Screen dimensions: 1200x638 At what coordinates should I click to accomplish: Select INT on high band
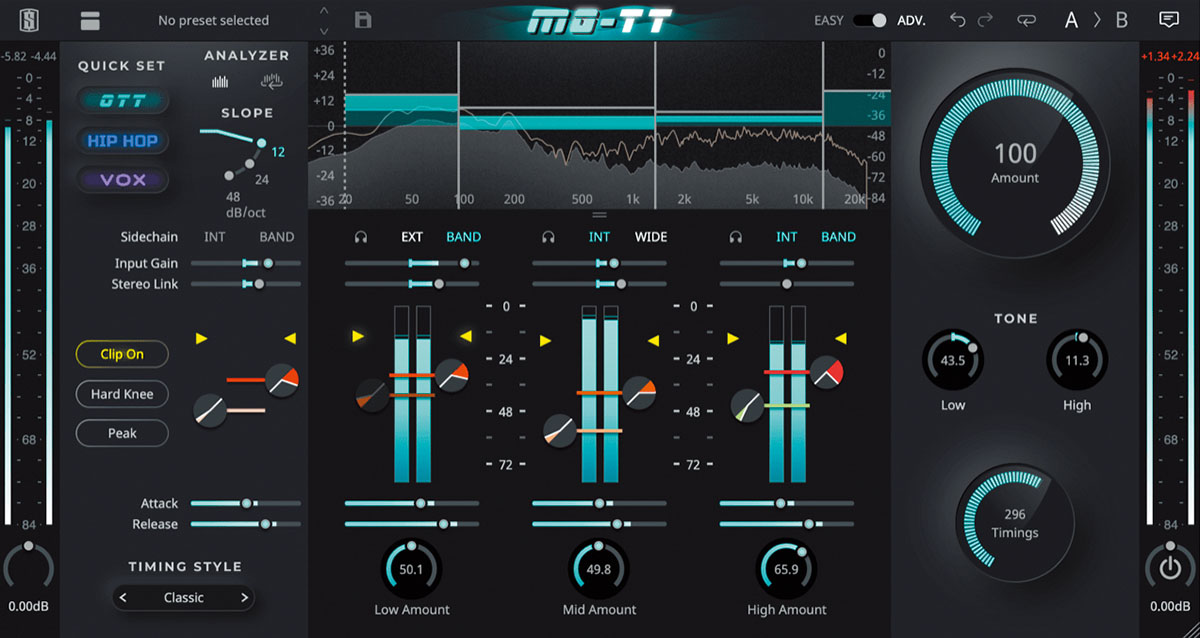coord(787,237)
